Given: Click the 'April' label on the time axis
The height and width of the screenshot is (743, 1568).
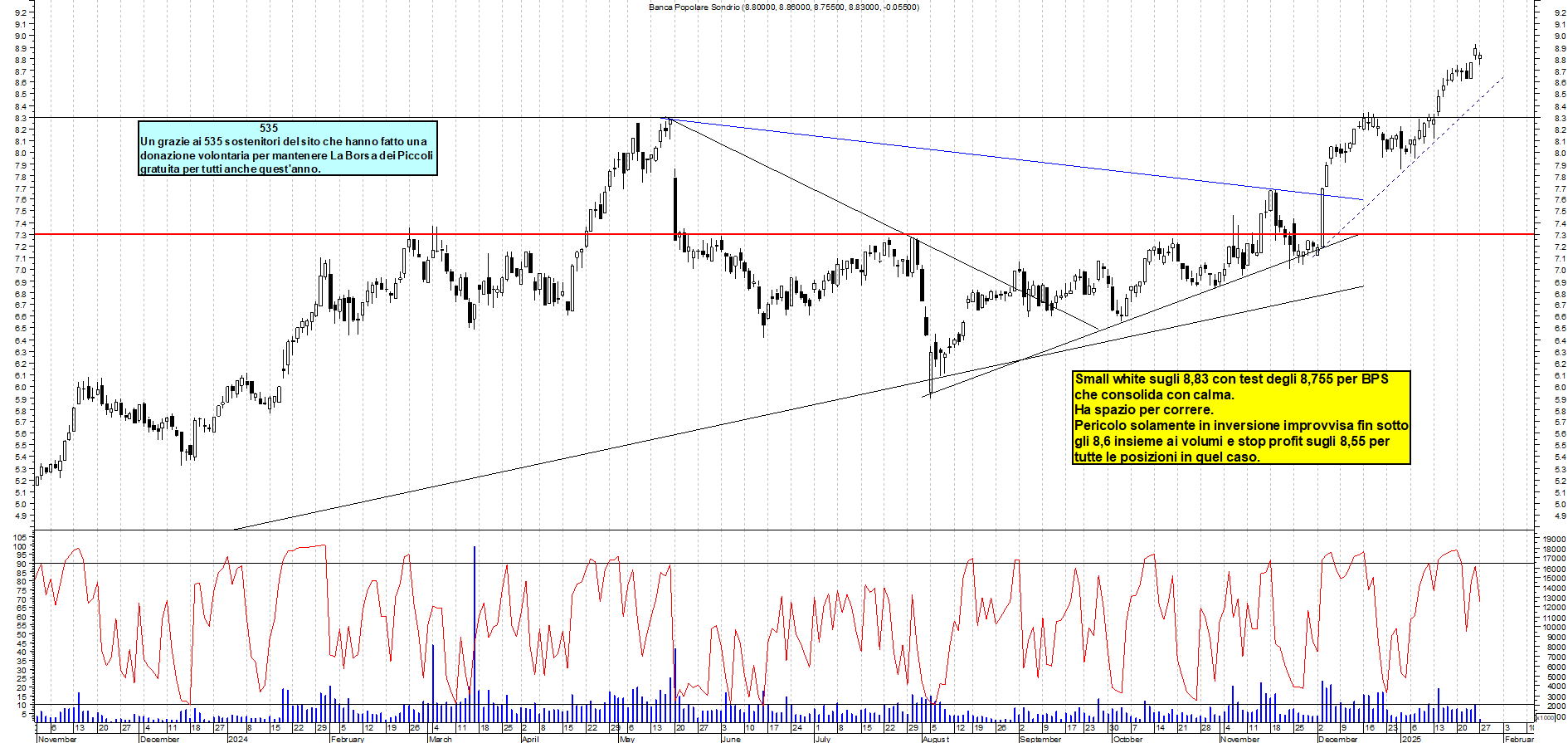Looking at the screenshot, I should 530,739.
